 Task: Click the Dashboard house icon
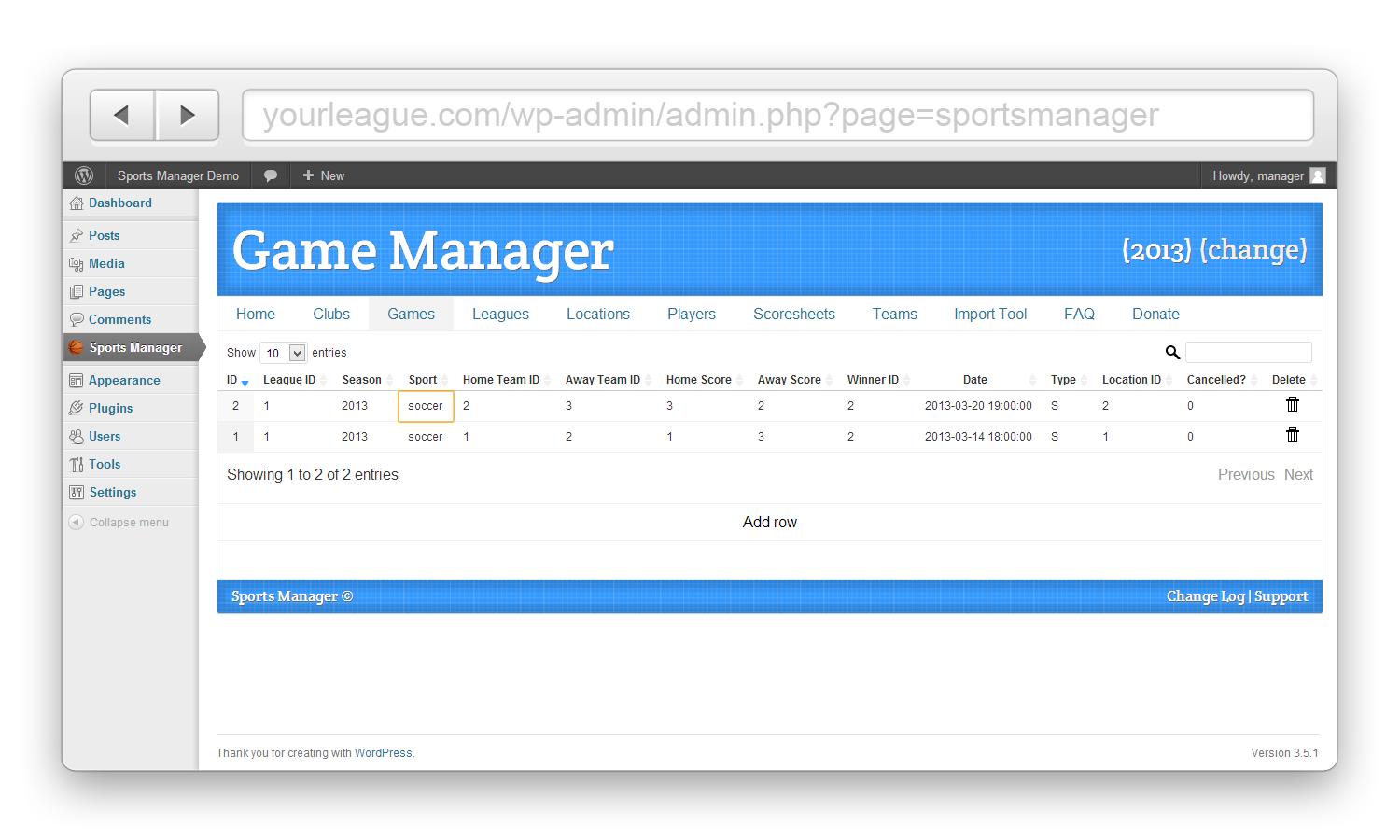[77, 203]
